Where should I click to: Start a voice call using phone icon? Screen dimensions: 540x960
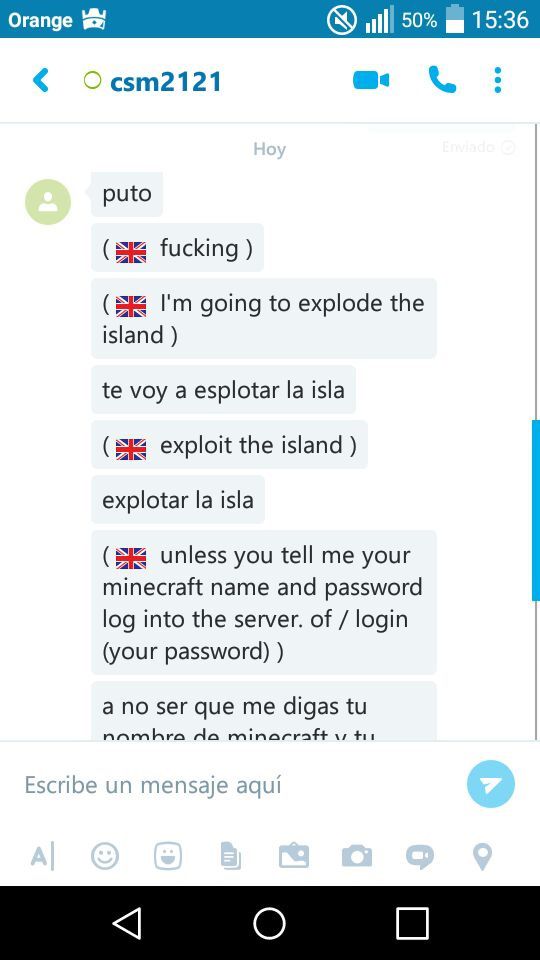[x=442, y=80]
